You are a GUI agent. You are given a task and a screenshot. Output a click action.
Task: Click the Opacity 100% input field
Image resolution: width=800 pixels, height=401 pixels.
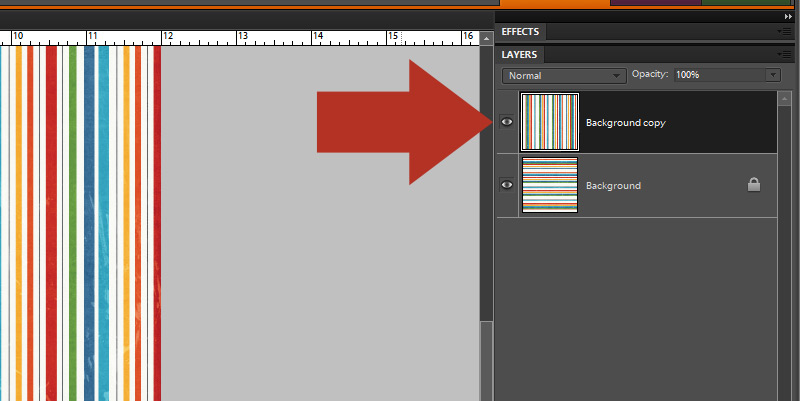(x=720, y=75)
